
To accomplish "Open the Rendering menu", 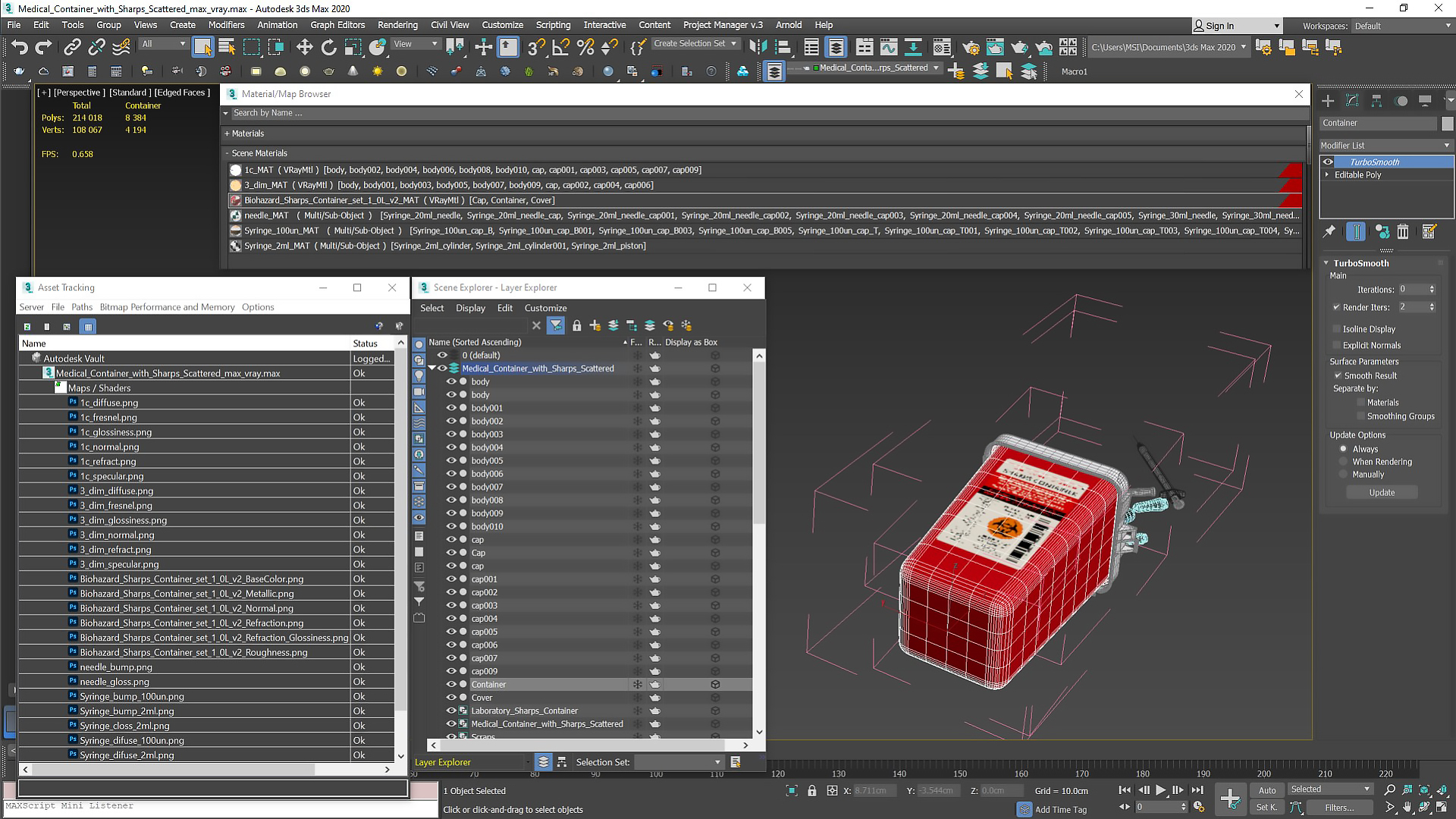I will click(x=397, y=25).
